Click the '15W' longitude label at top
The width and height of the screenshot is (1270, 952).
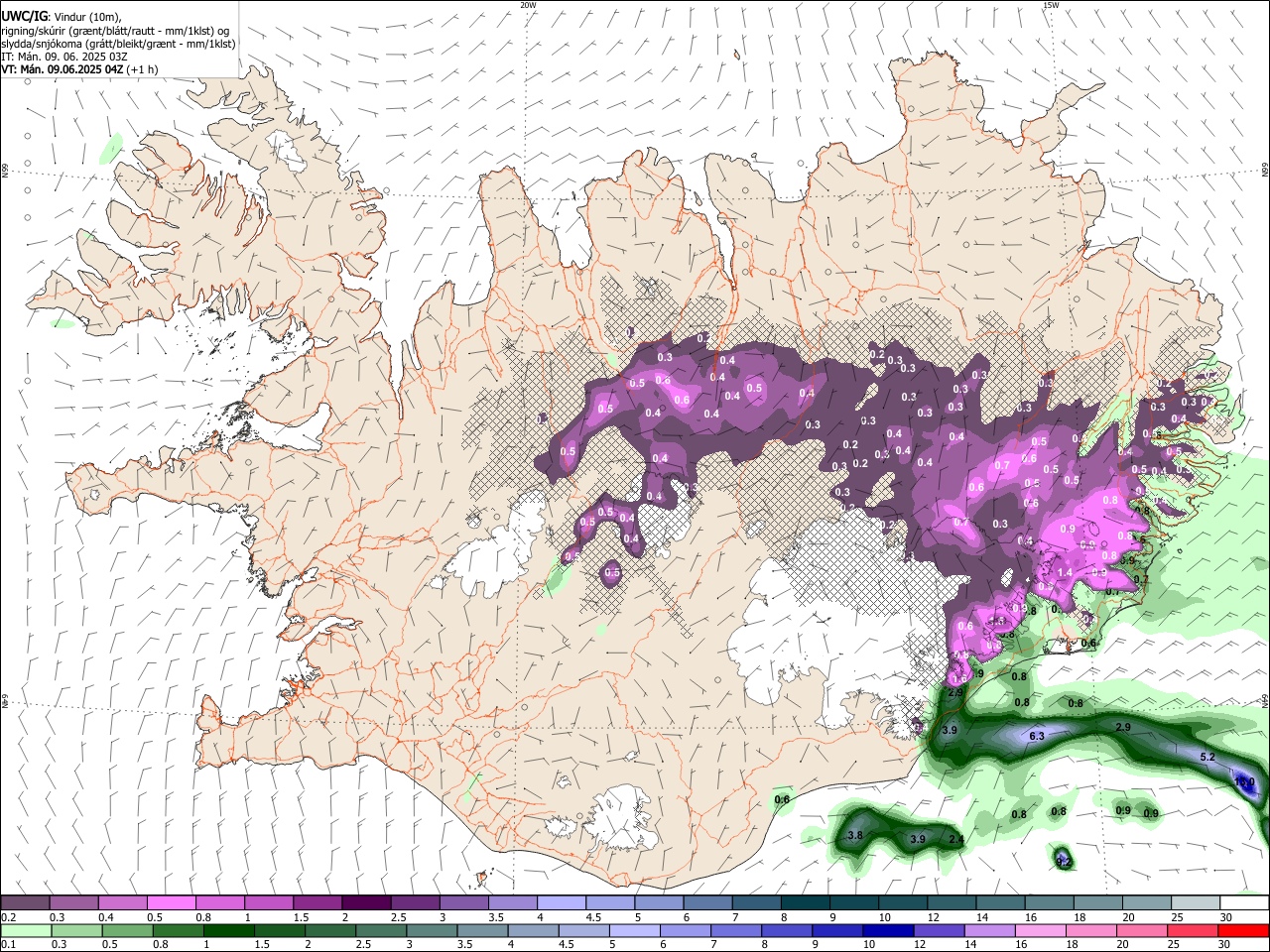click(x=1051, y=5)
